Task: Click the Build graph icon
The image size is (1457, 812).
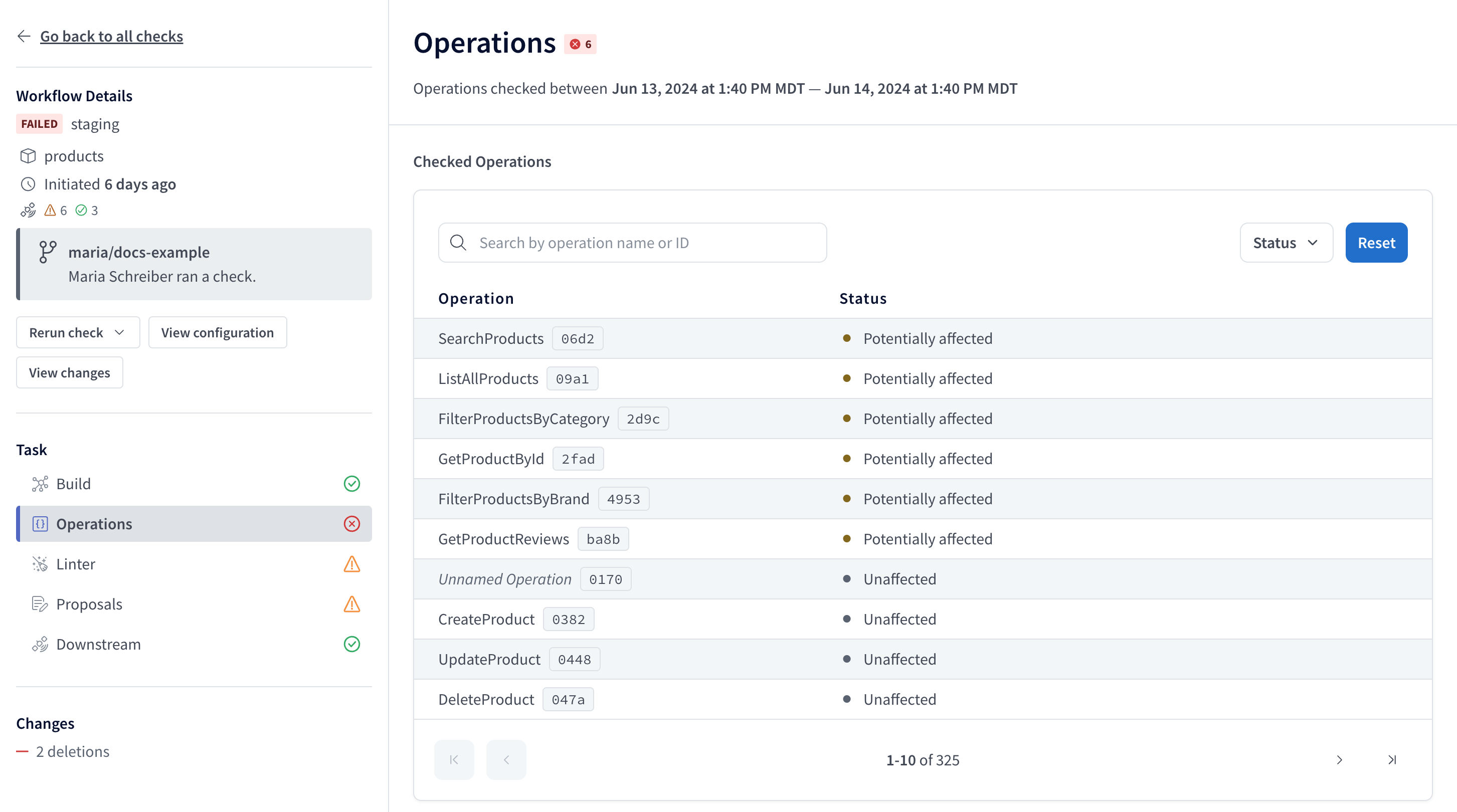Action: pos(40,484)
